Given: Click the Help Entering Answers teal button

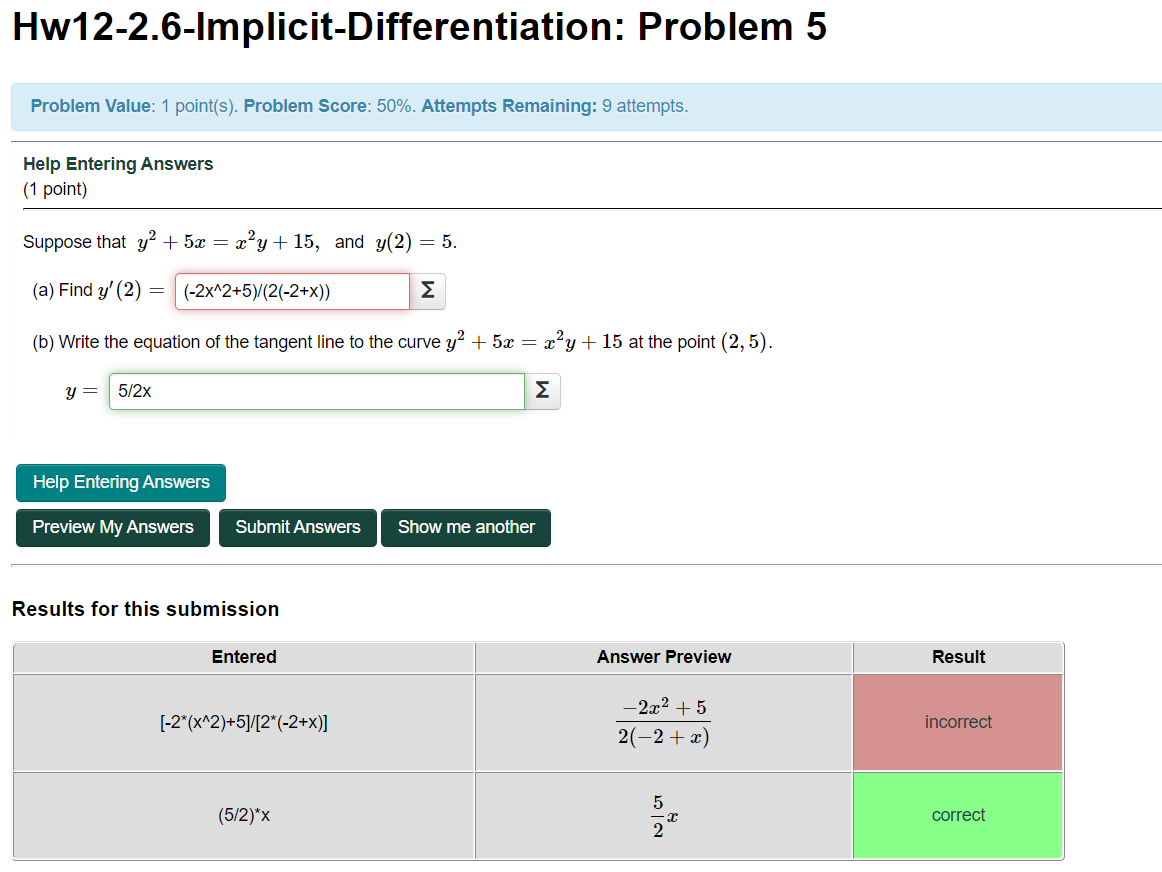Looking at the screenshot, I should (120, 483).
